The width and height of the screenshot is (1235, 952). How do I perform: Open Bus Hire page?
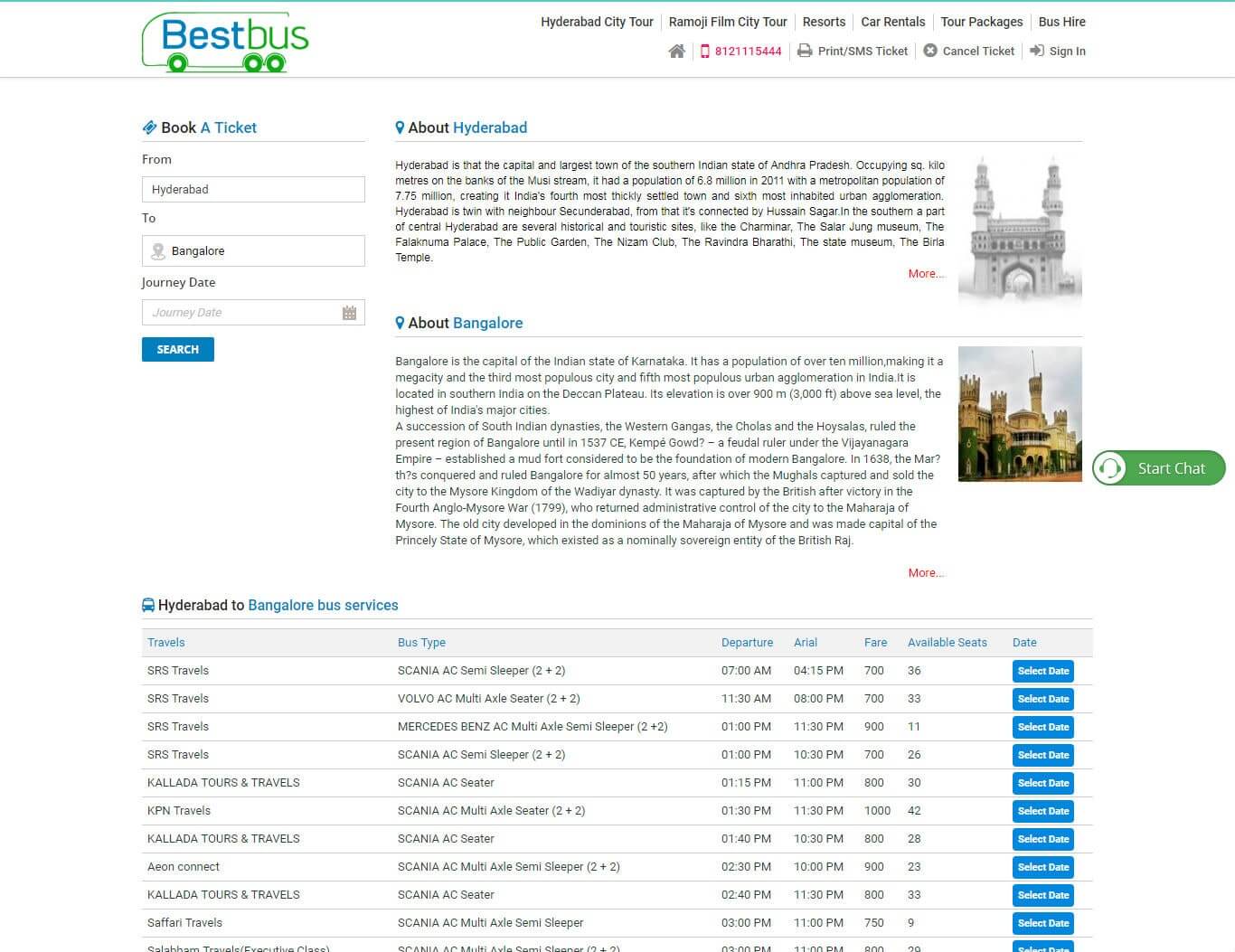[x=1062, y=22]
